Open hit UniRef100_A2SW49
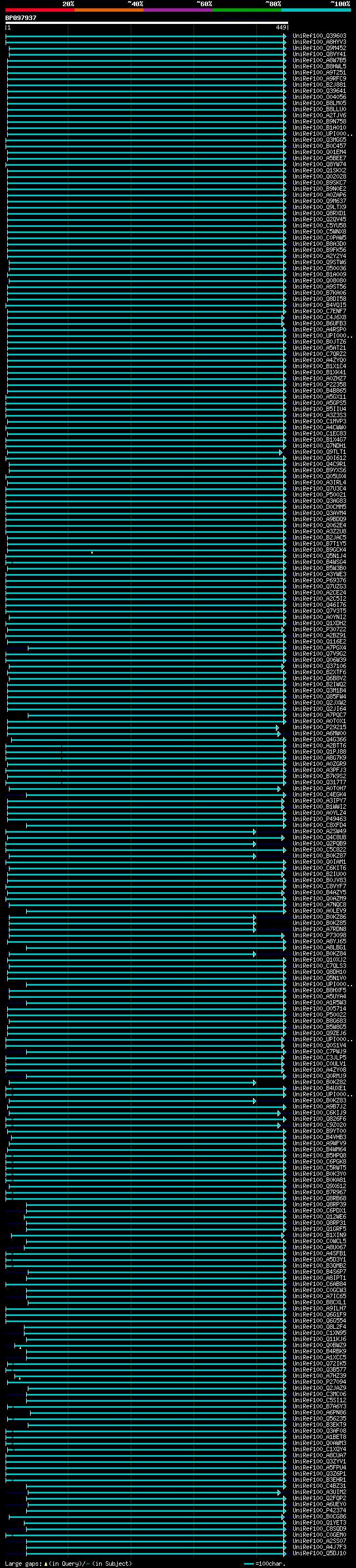The height and width of the screenshot is (1568, 356). coord(319,832)
